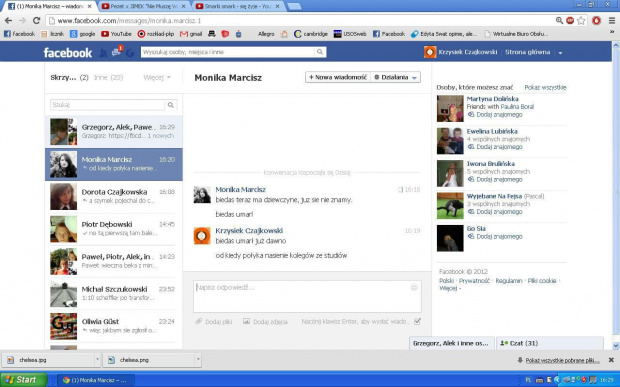Show more bookmarks with the double chevron
Image resolution: width=620 pixels, height=387 pixels.
(612, 32)
